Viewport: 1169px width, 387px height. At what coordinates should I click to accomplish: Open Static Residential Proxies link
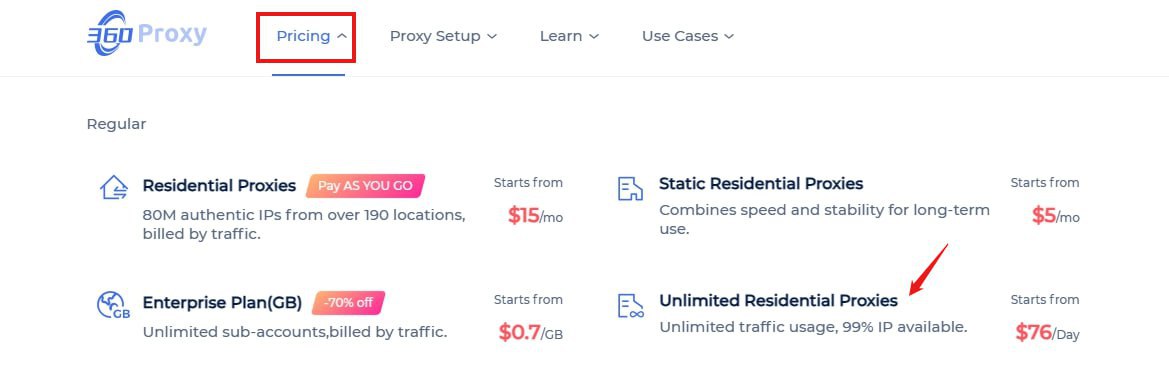coord(760,183)
